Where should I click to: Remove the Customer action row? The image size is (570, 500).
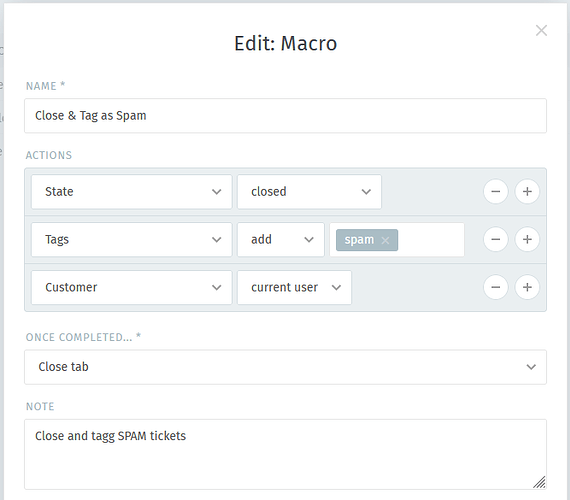(x=495, y=287)
